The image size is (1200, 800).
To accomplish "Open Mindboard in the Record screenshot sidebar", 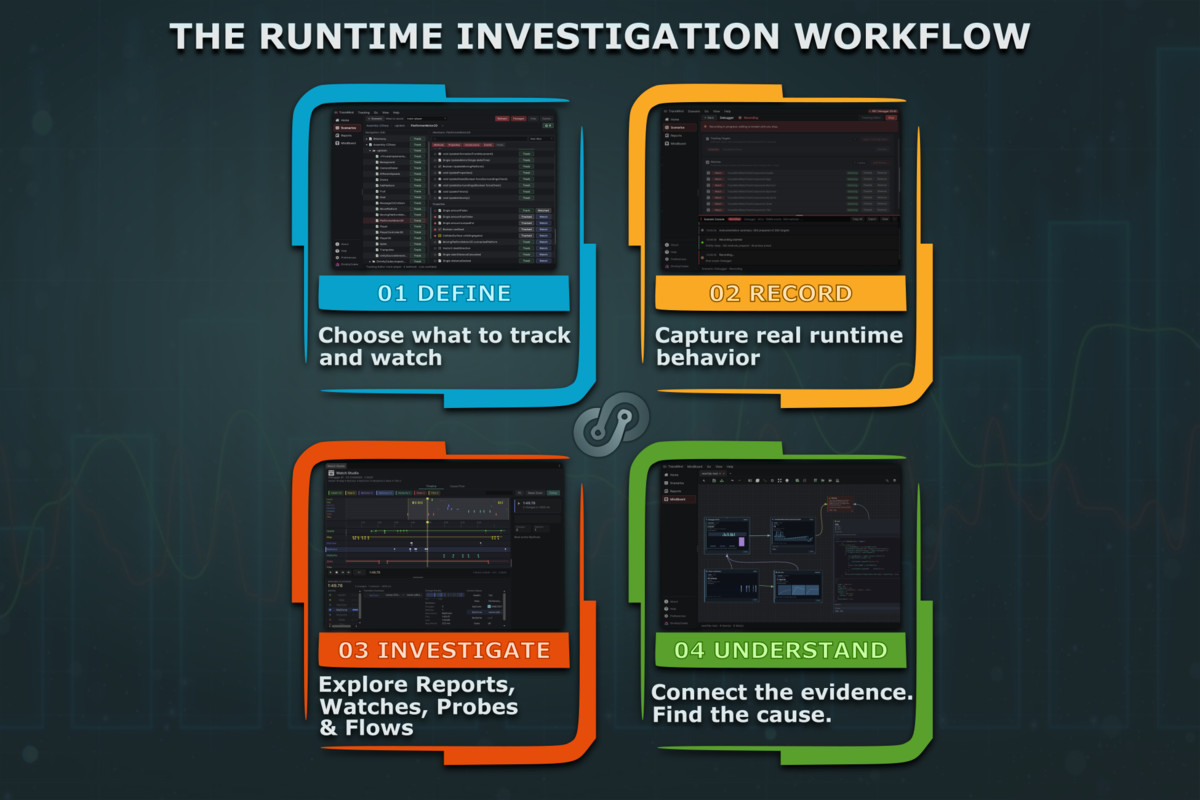I will [677, 143].
